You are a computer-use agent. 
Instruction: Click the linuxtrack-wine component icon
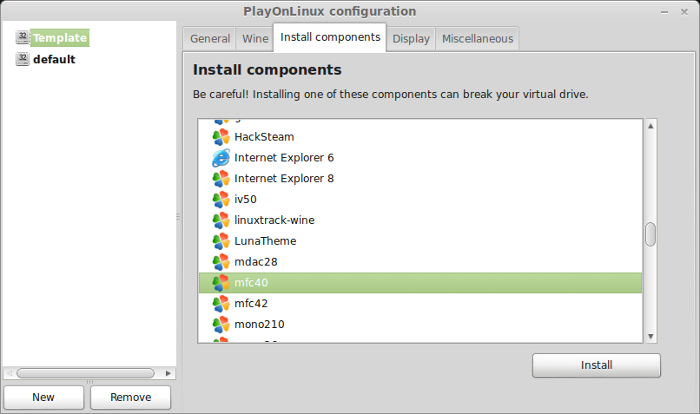pyautogui.click(x=221, y=220)
